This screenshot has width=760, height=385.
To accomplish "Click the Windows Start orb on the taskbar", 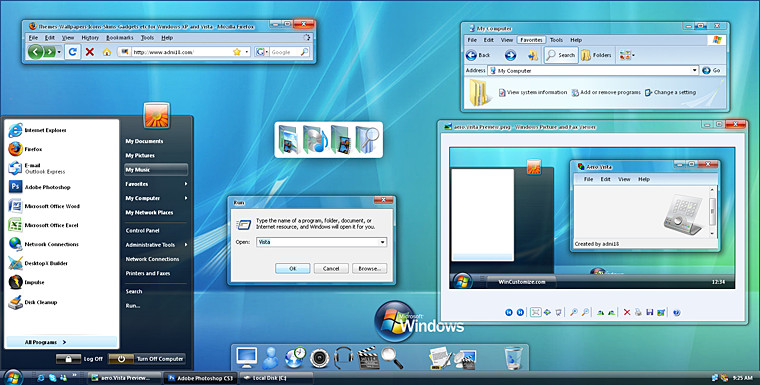I will 13,377.
